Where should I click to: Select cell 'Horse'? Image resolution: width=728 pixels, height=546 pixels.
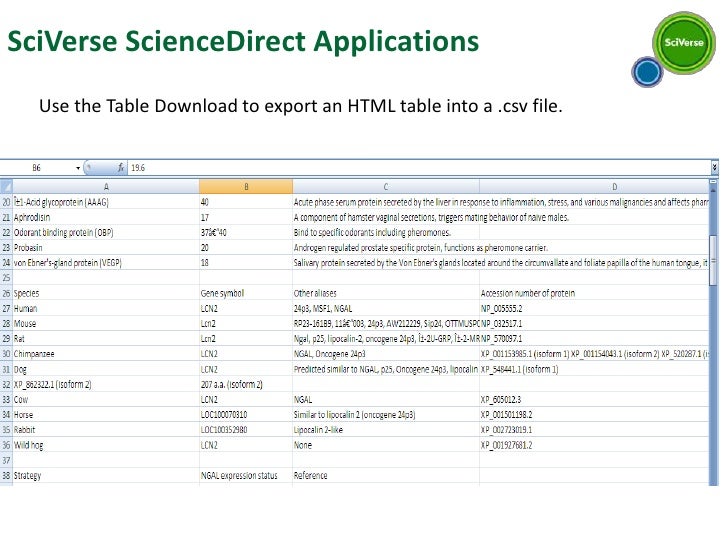(106, 415)
